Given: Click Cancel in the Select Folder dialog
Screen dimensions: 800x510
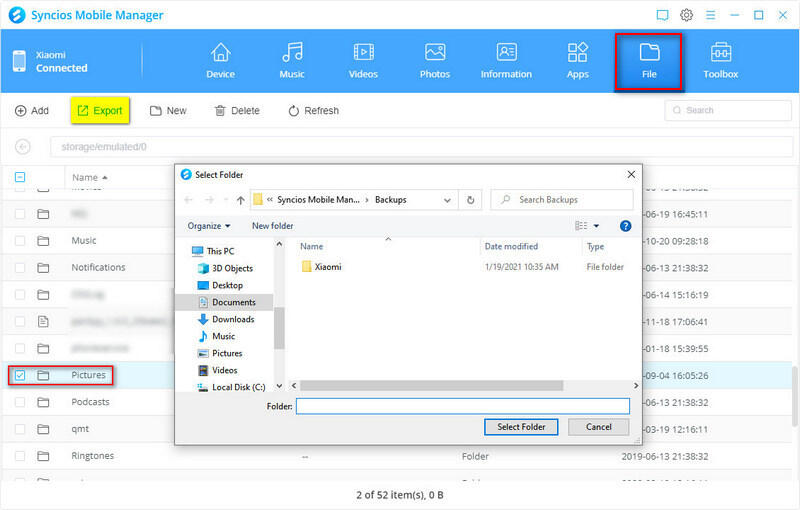Looking at the screenshot, I should pyautogui.click(x=598, y=427).
